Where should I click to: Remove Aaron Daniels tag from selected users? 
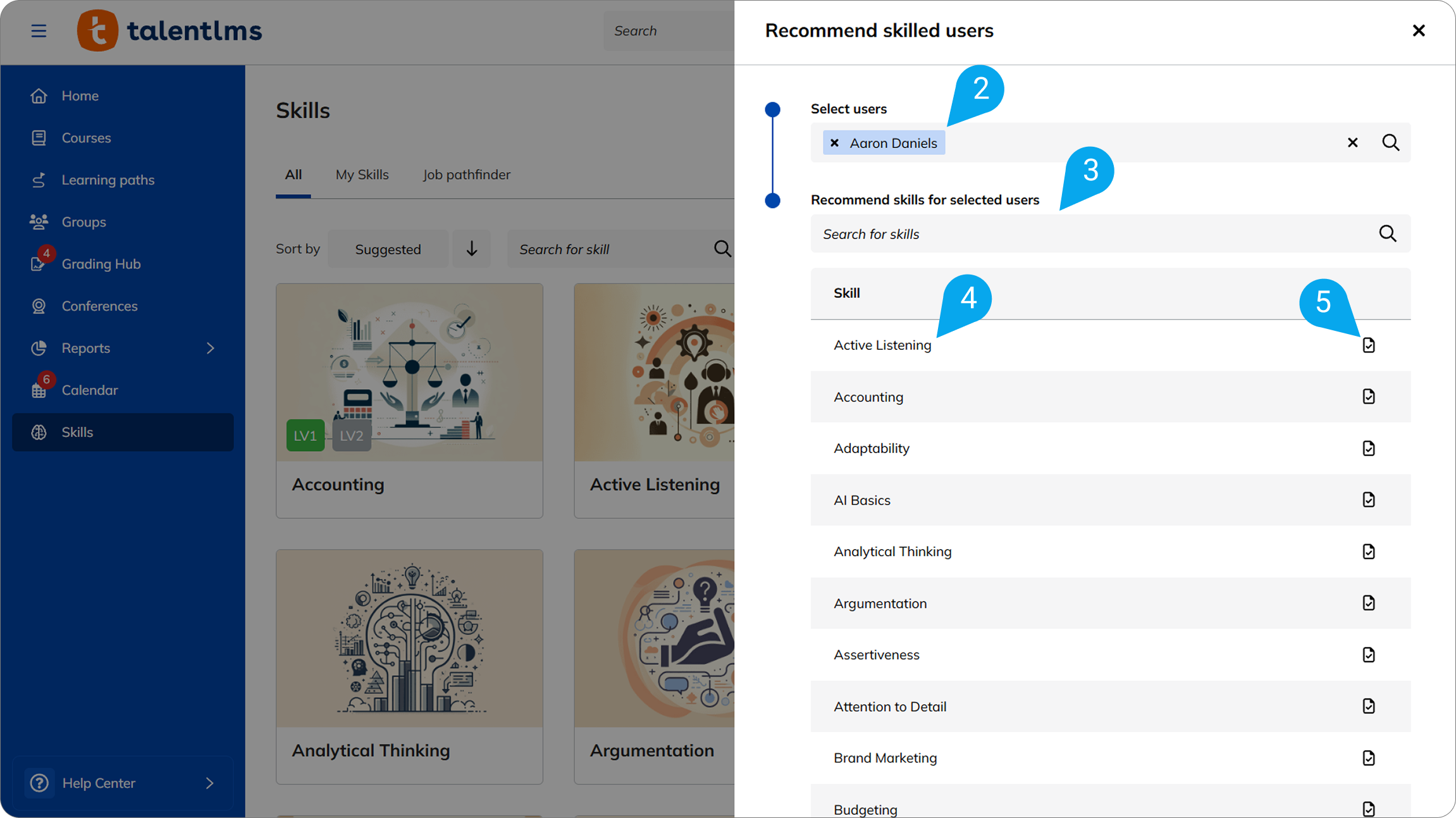(x=834, y=143)
